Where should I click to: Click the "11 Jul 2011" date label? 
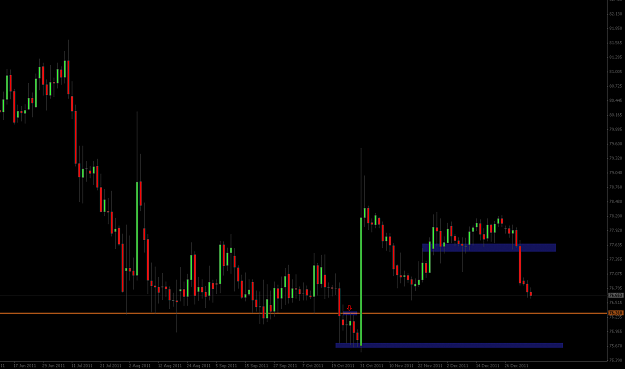point(82,365)
